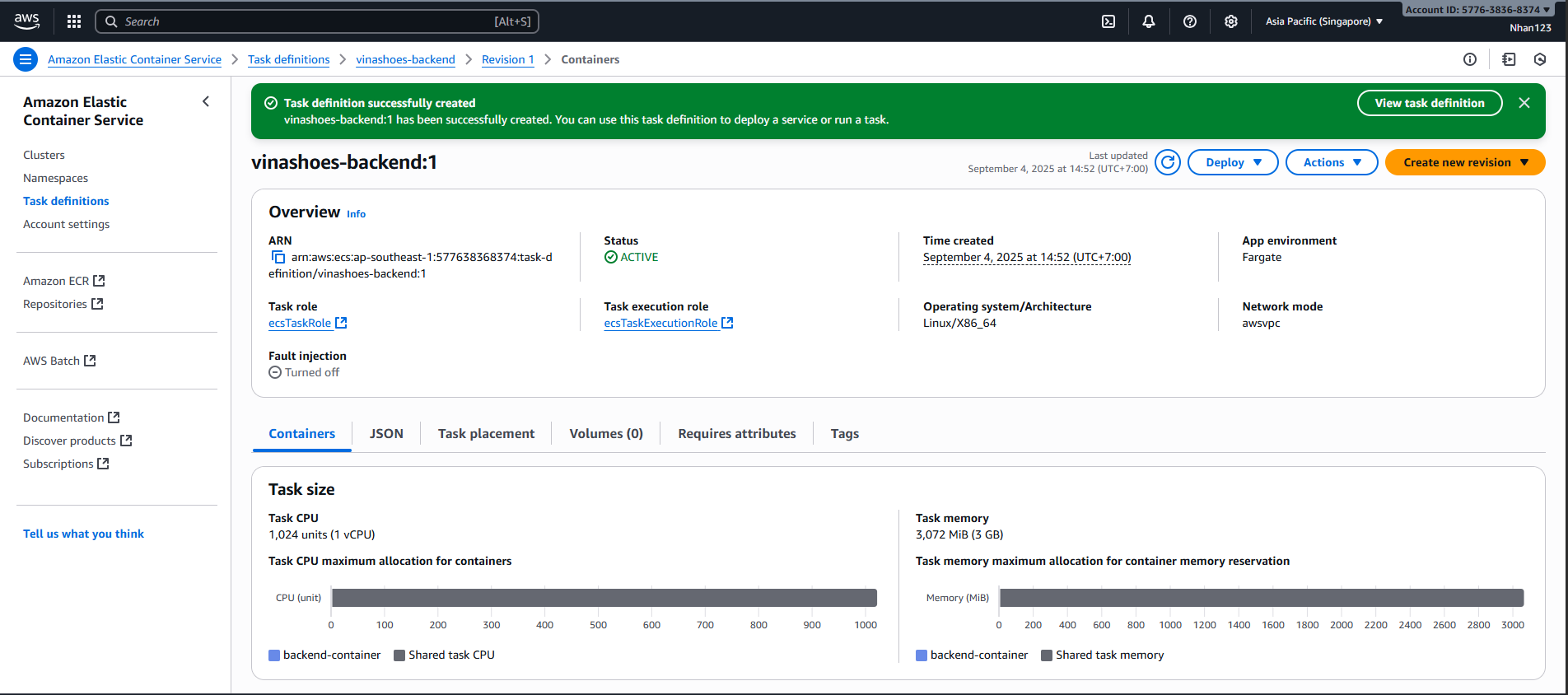The width and height of the screenshot is (1568, 695).
Task: Open Create new revision dropdown
Action: point(1465,162)
